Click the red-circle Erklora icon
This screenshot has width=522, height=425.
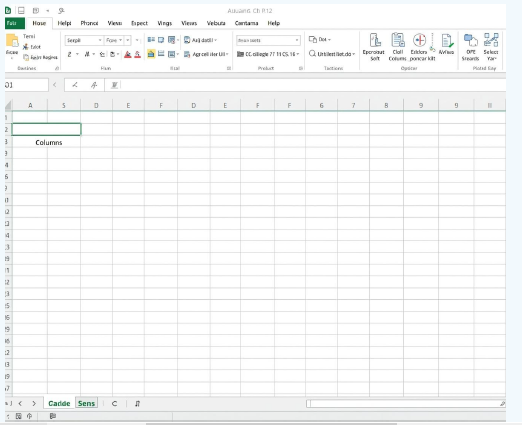tap(419, 40)
